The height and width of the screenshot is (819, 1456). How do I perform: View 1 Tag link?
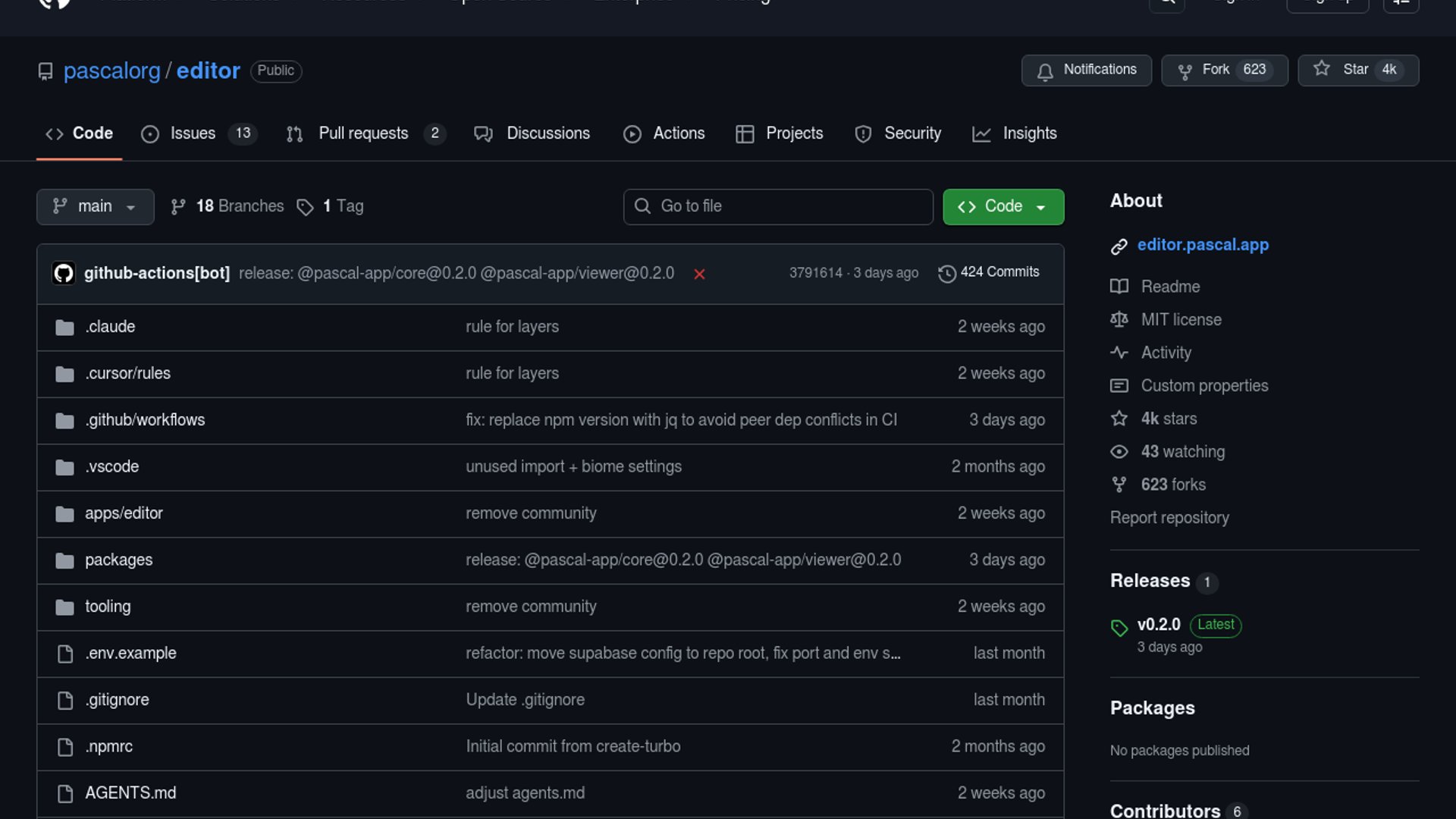point(331,206)
